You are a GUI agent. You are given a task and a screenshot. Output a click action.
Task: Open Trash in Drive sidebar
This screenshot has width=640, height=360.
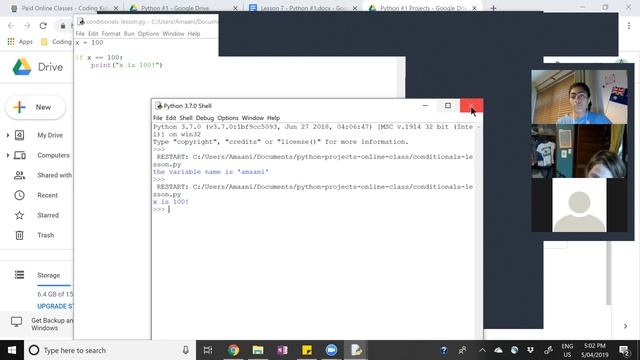[x=45, y=235]
